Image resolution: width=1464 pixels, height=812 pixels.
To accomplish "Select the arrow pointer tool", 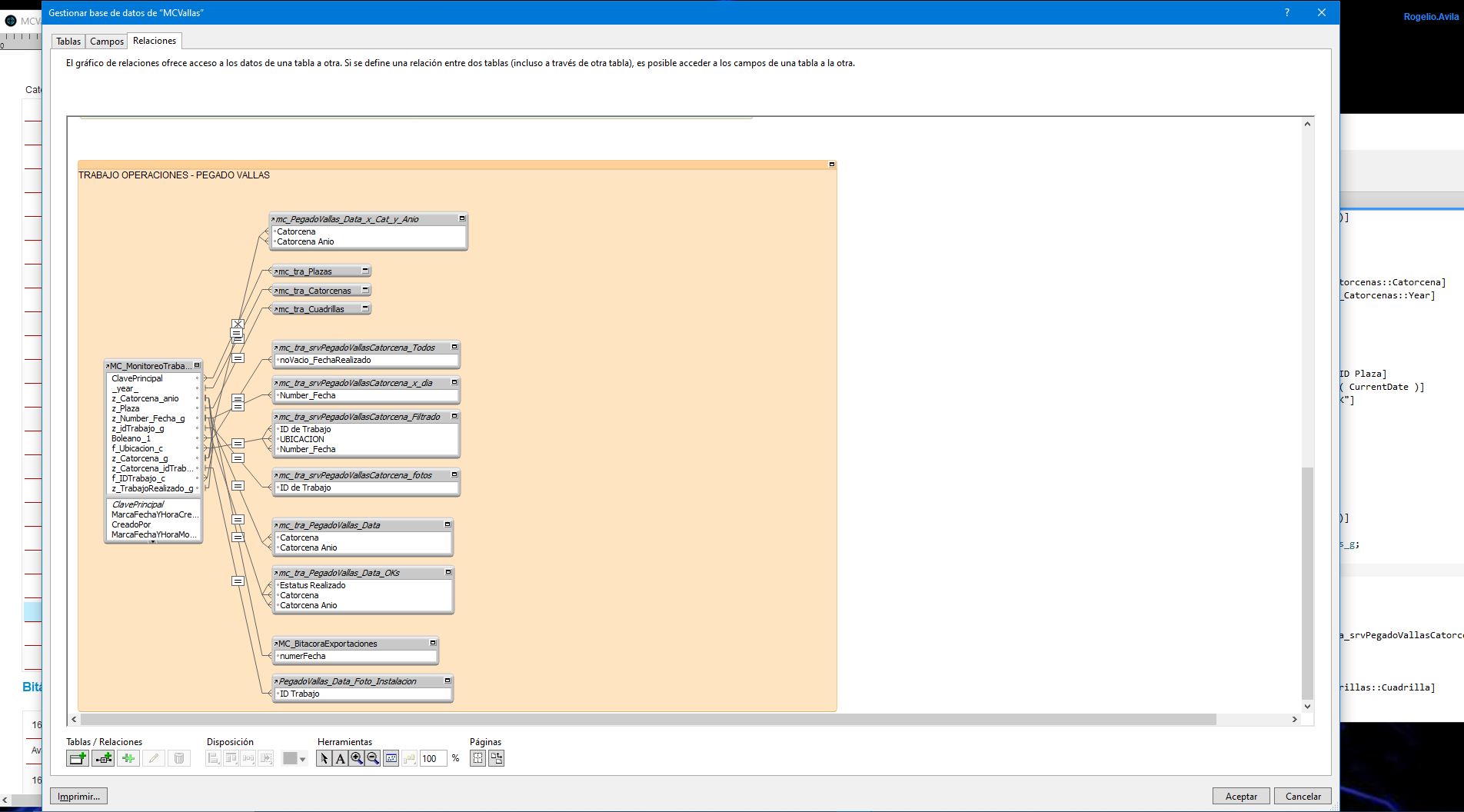I will click(324, 758).
